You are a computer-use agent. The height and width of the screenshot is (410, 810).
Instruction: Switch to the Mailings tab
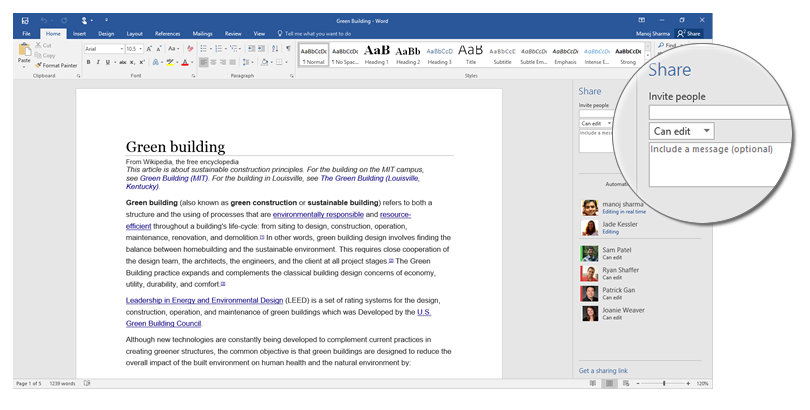[x=202, y=34]
